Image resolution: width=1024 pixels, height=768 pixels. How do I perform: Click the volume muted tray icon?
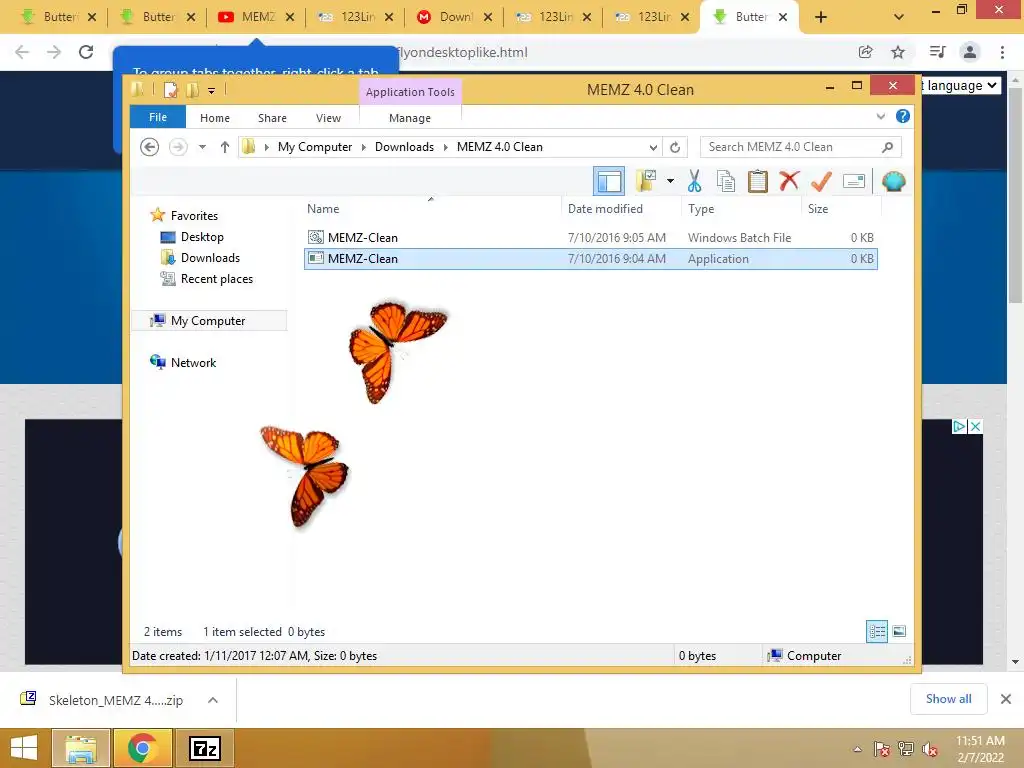click(x=929, y=749)
